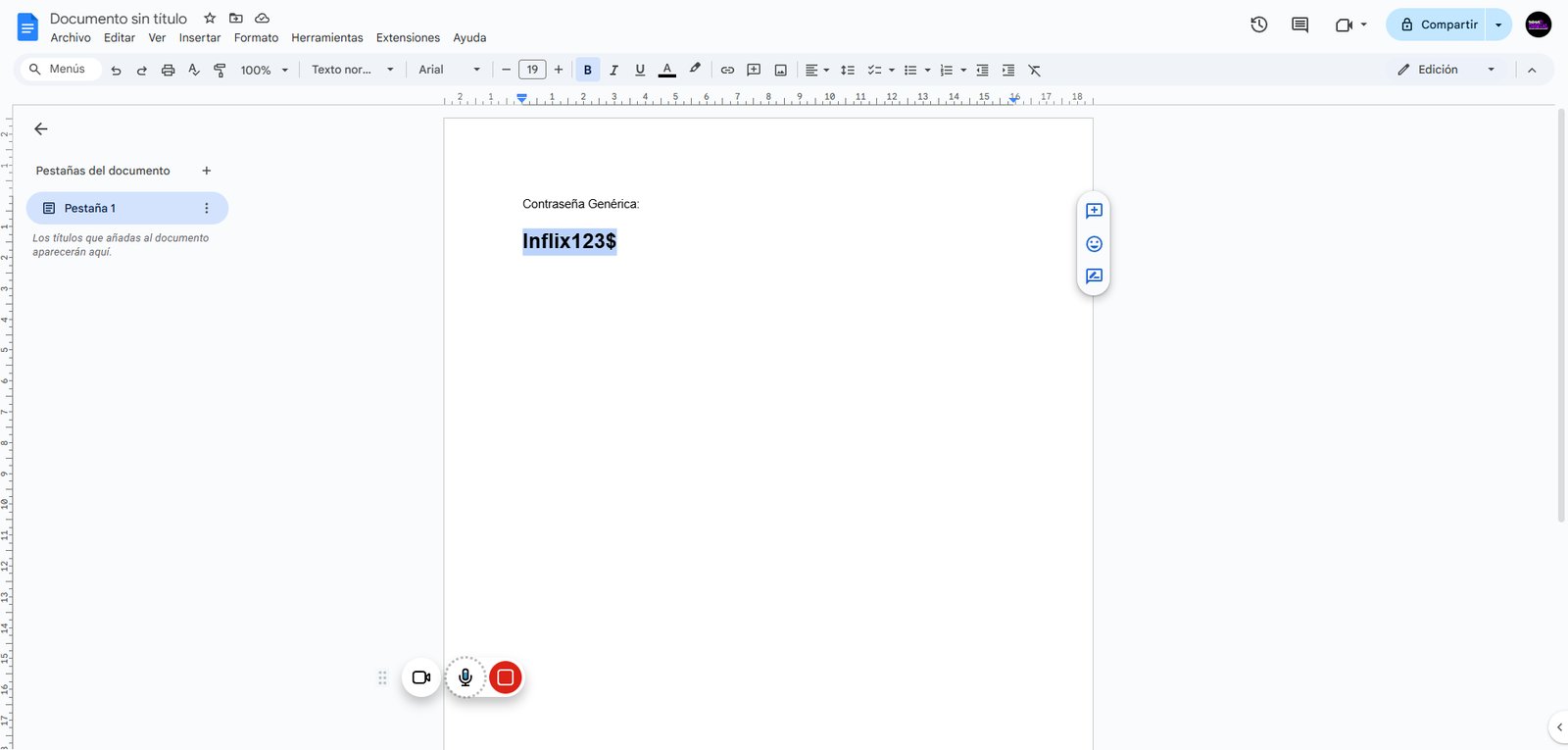Insert a link with the chain icon
Image resolution: width=1568 pixels, height=750 pixels.
(x=727, y=70)
